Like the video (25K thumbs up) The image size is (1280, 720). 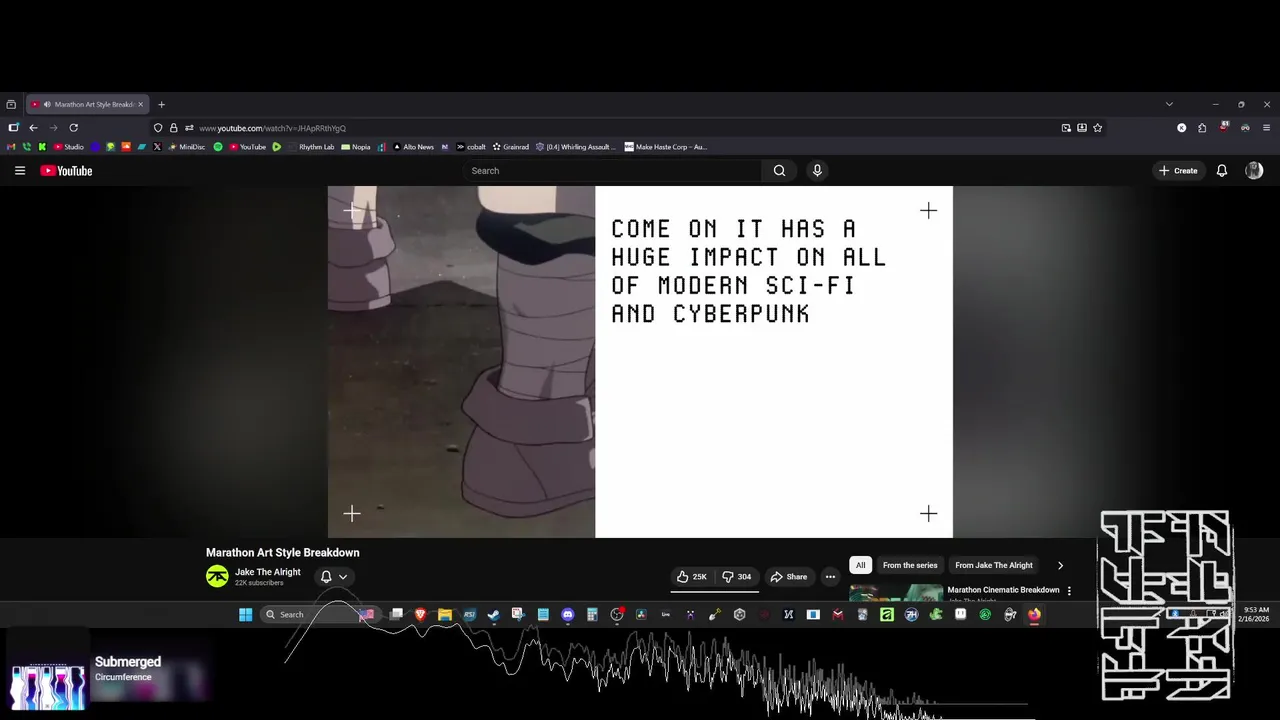pos(692,577)
